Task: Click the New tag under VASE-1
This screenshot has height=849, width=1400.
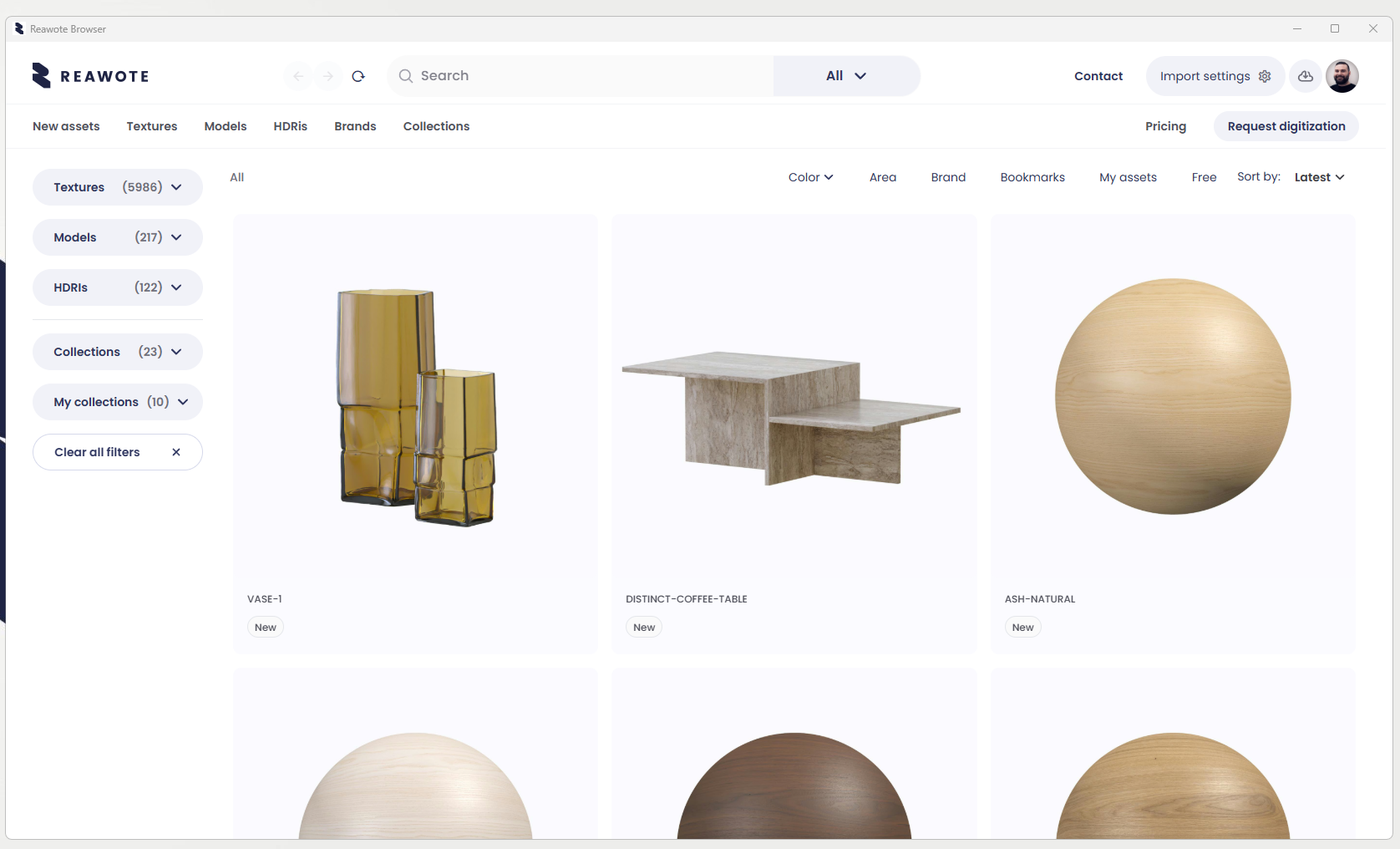Action: pos(266,628)
